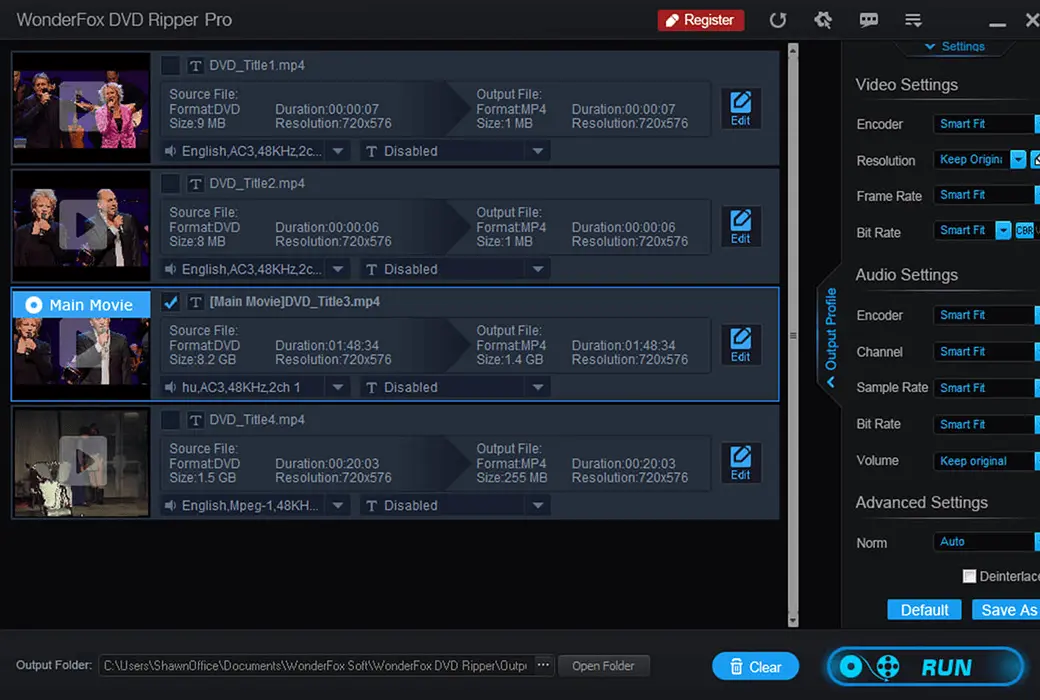Open the settings gear icon

(823, 20)
